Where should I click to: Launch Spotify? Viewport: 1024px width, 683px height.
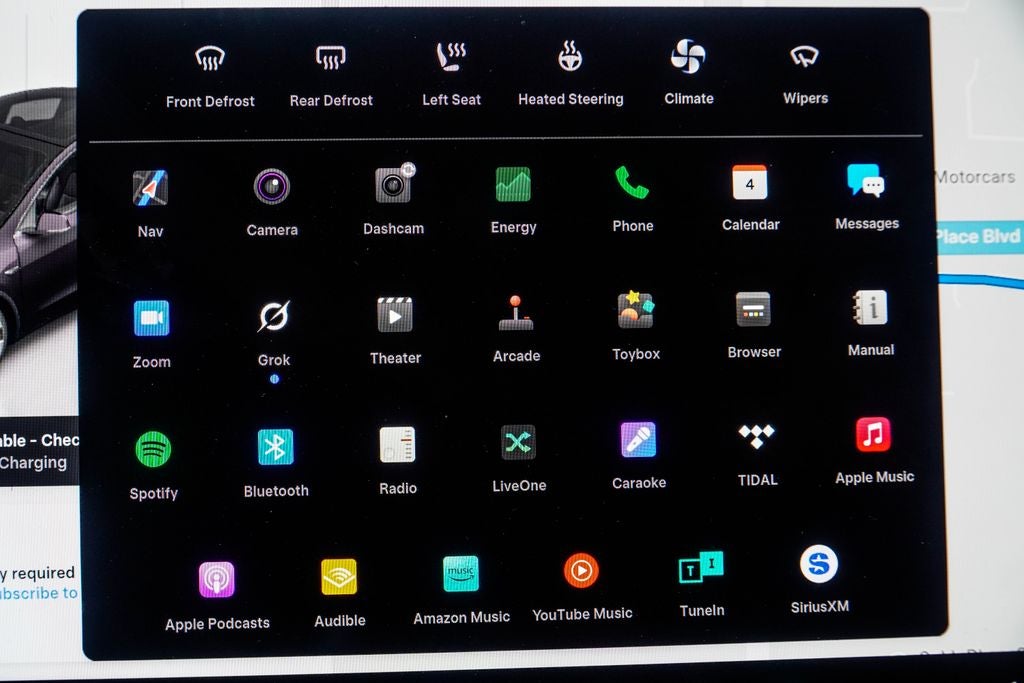tap(153, 449)
